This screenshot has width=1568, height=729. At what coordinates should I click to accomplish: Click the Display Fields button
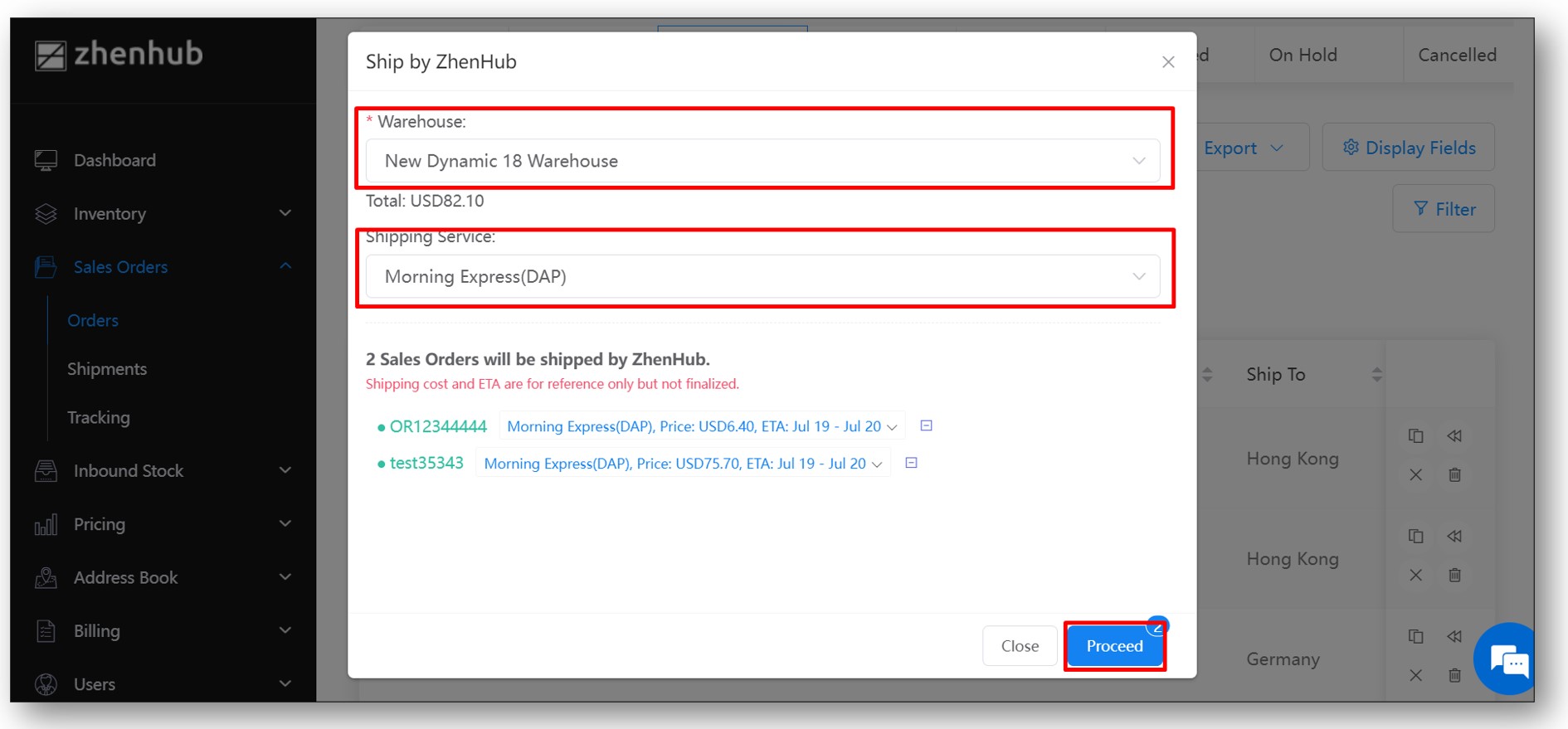point(1409,148)
